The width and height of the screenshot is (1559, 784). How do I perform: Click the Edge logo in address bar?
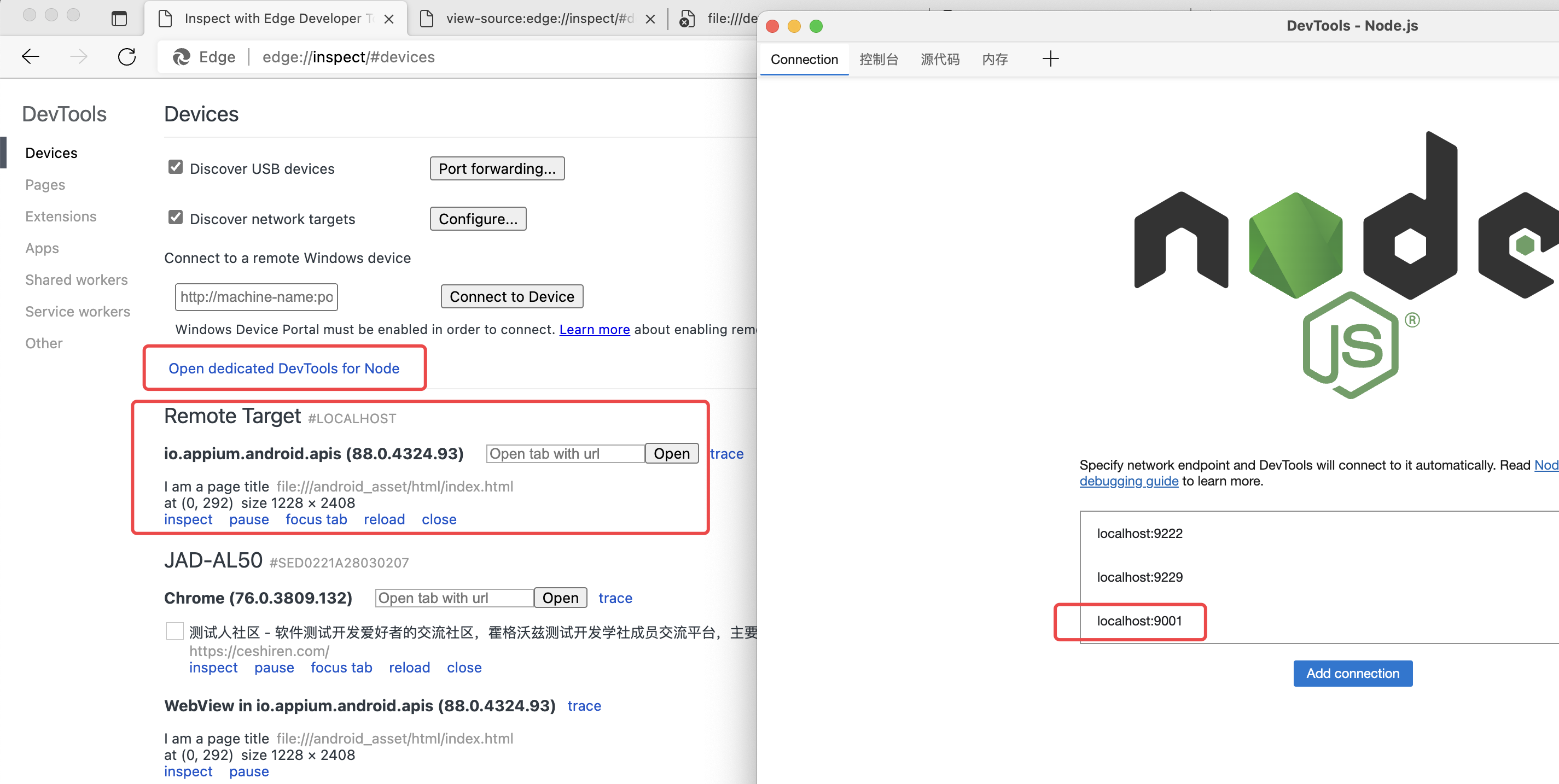(x=181, y=57)
